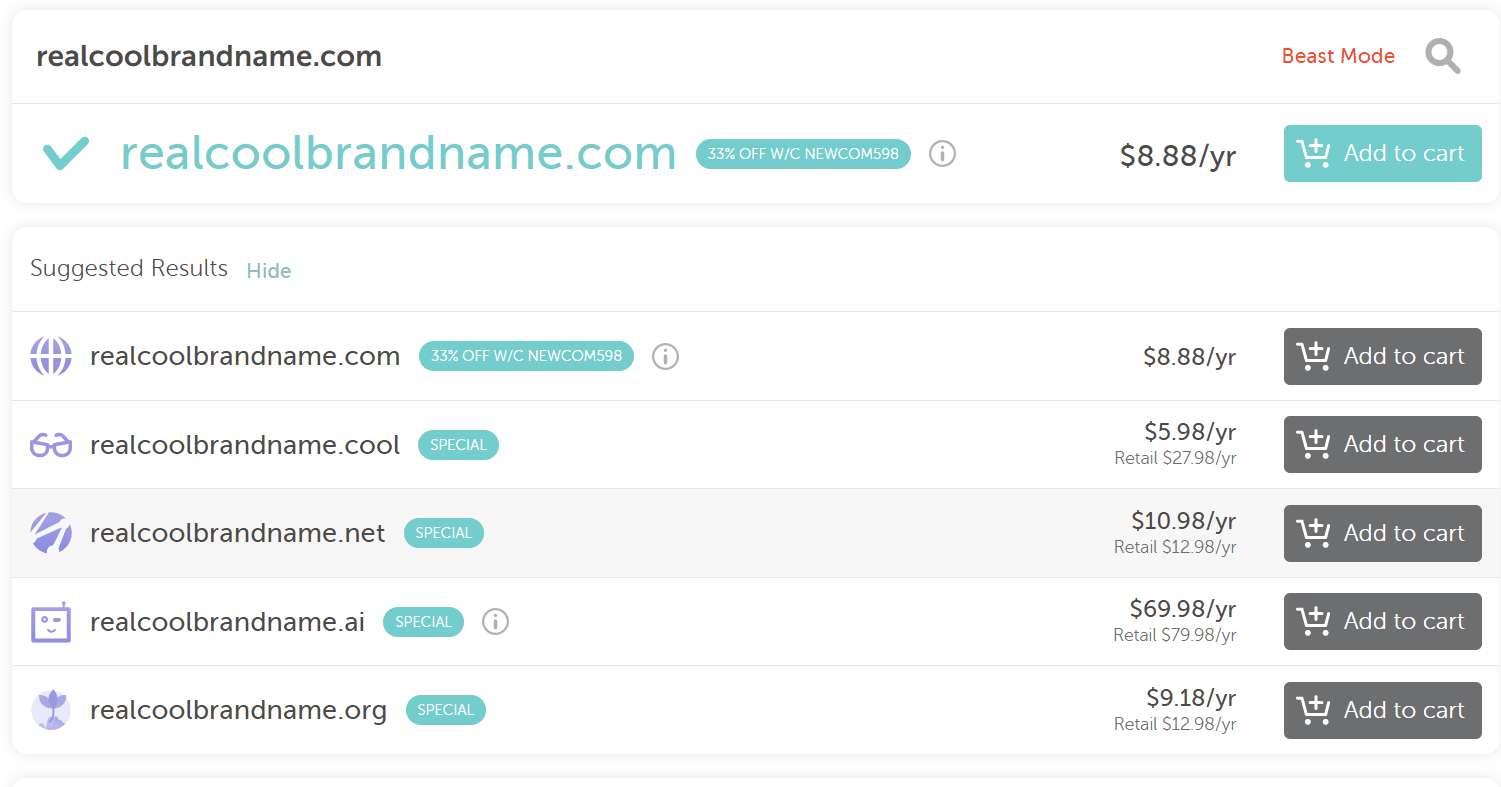Viewport: 1501px width, 787px height.
Task: Click the robot icon next to realcoolbrandname.ai
Action: pyautogui.click(x=51, y=621)
